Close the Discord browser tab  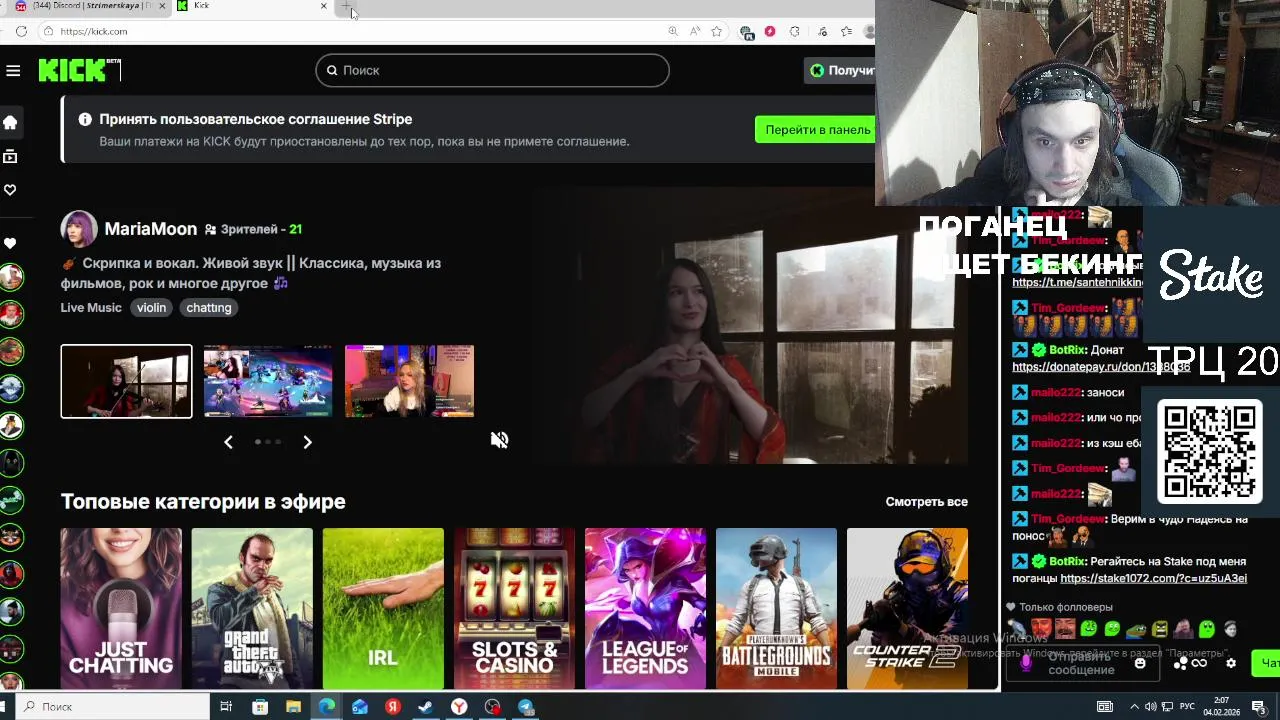(x=162, y=6)
